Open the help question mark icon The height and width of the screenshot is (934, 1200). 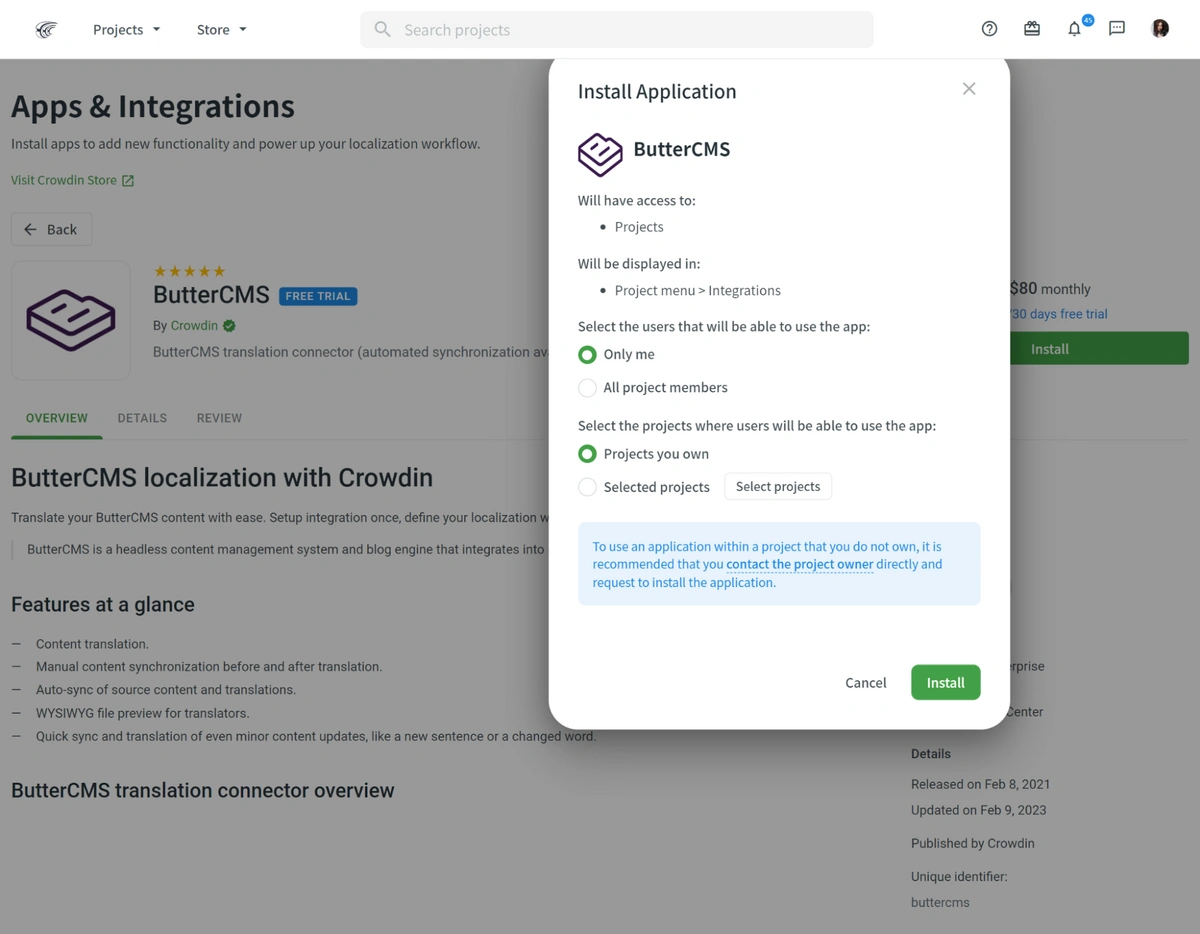[x=989, y=29]
